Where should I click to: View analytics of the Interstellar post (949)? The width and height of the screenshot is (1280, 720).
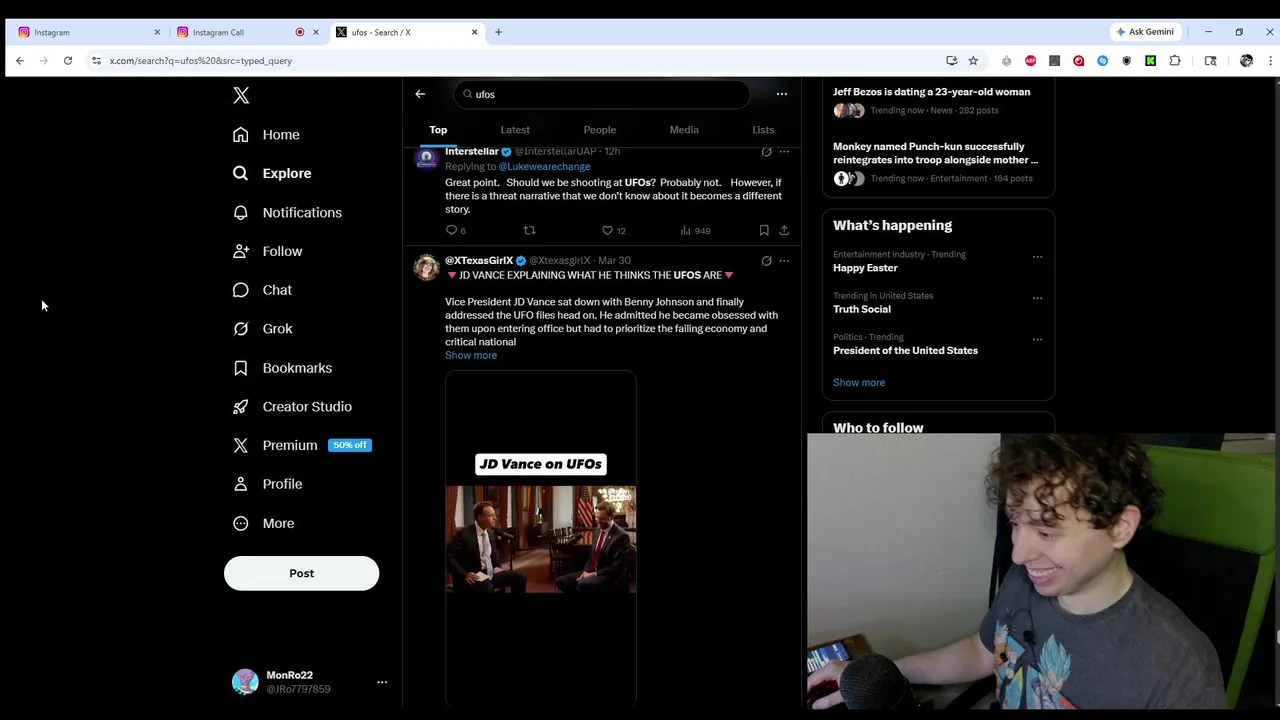click(695, 230)
